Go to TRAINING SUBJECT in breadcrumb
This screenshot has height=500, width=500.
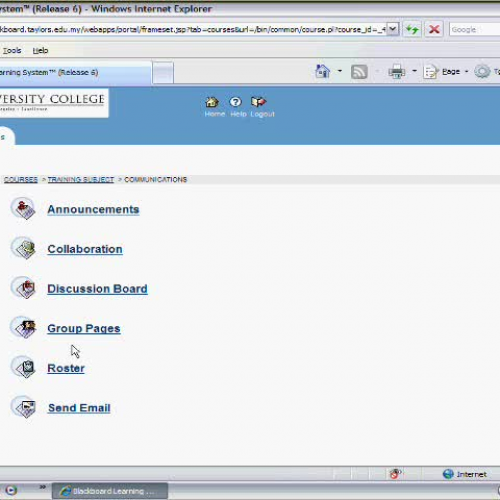tap(81, 179)
